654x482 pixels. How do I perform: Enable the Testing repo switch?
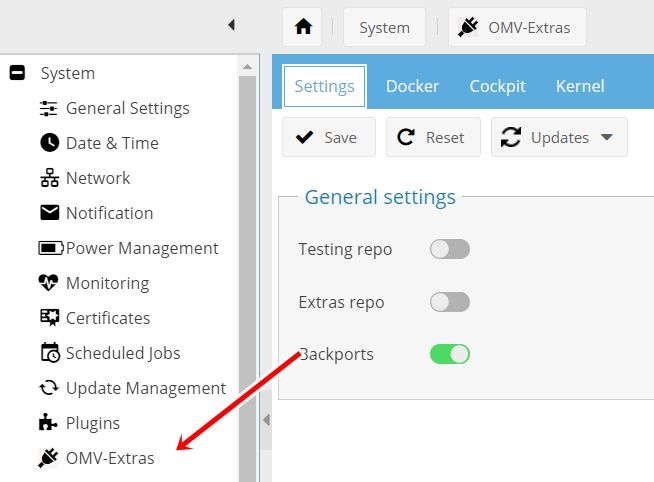450,249
